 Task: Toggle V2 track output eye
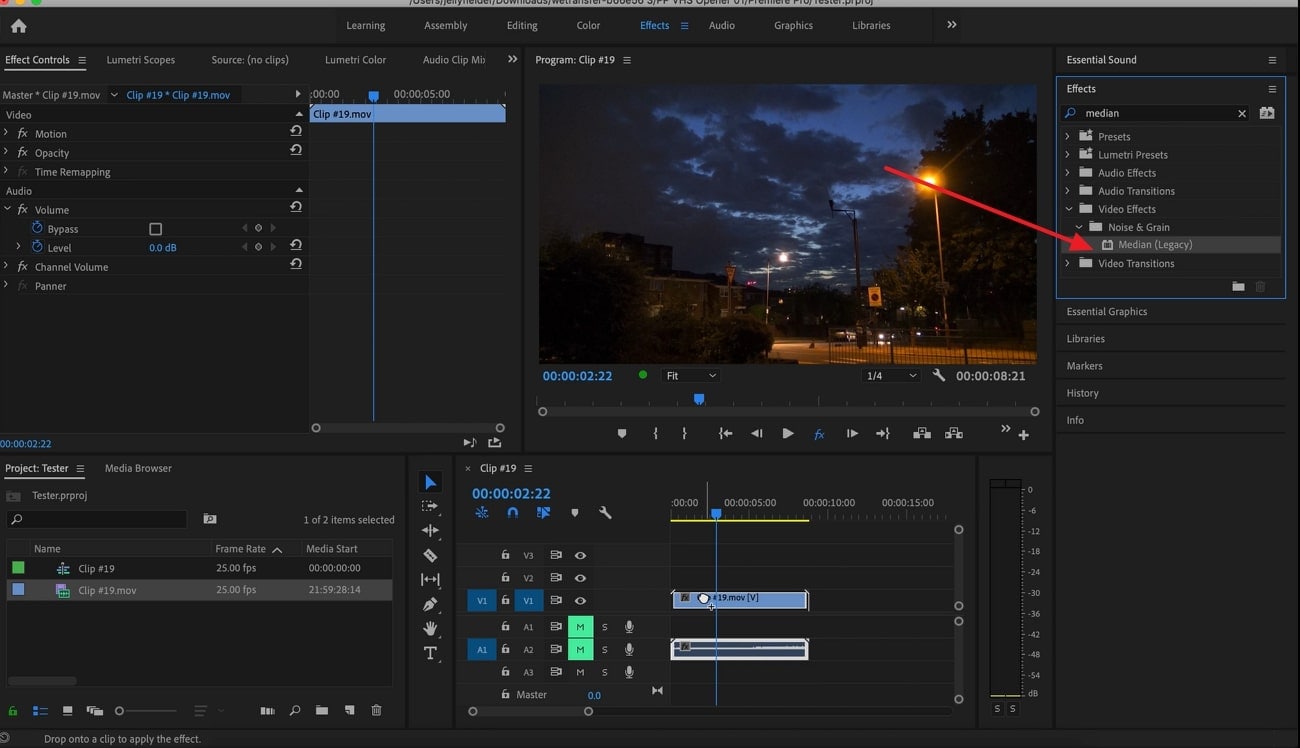click(x=580, y=578)
